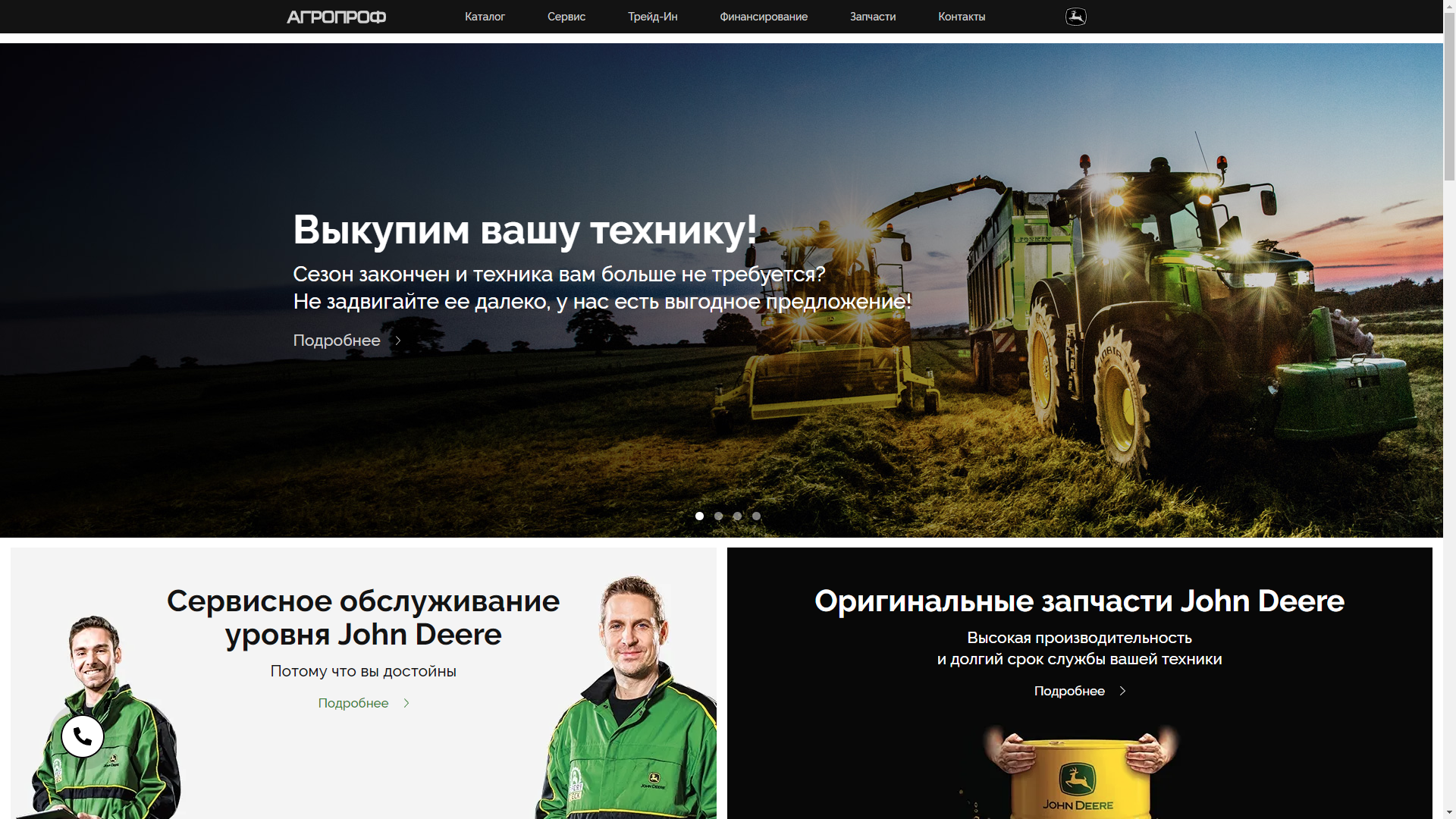Click the АГРОПРОФ logo in header
This screenshot has height=819, width=1456.
pyautogui.click(x=336, y=17)
